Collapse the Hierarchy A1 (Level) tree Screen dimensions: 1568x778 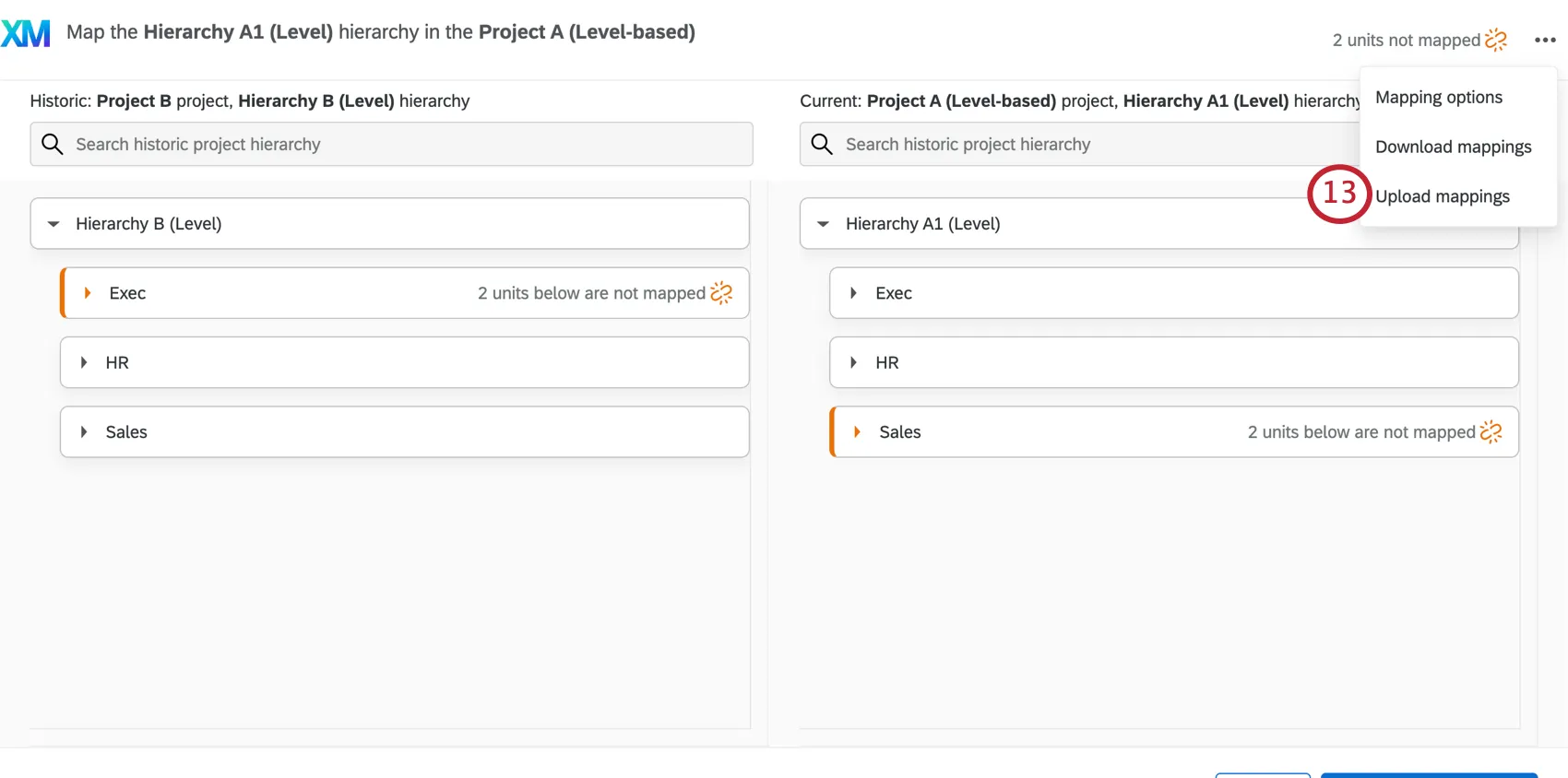click(x=823, y=223)
